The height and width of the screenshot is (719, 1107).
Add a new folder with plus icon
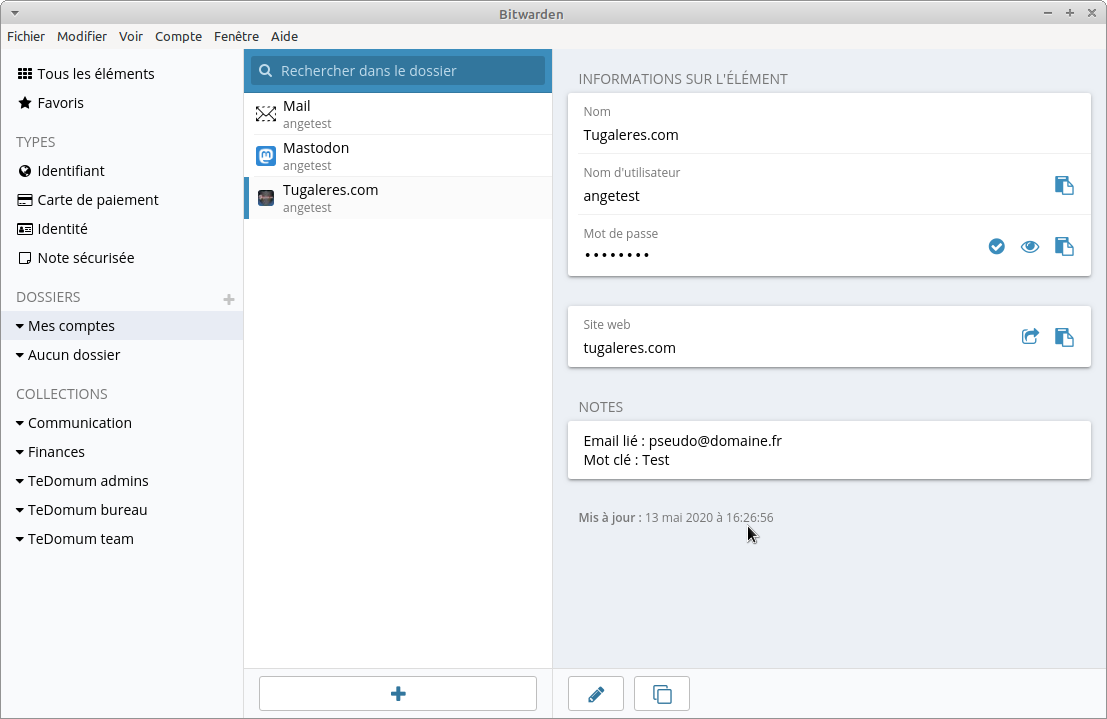[229, 299]
